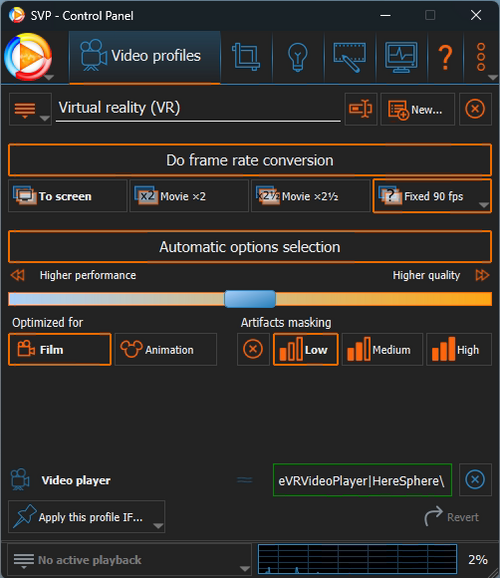Screen dimensions: 500x578
Task: Create a new profile with New...
Action: [x=417, y=109]
